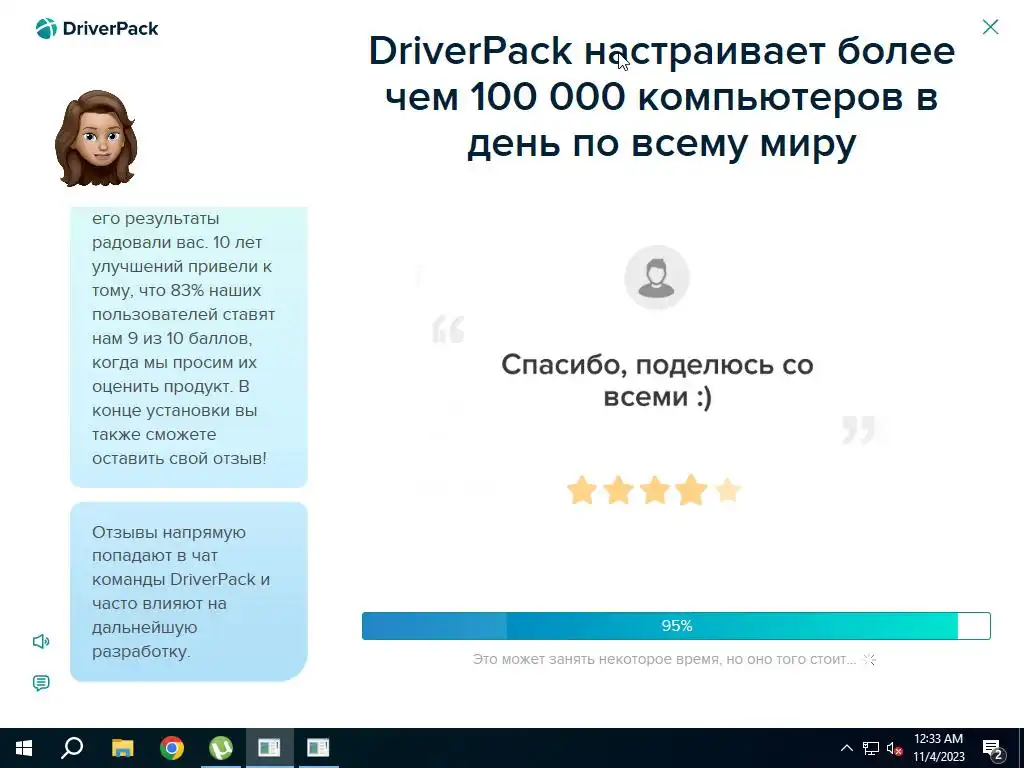Click status text "Это может занять некоторое время"
This screenshot has width=1024, height=768.
coord(664,660)
